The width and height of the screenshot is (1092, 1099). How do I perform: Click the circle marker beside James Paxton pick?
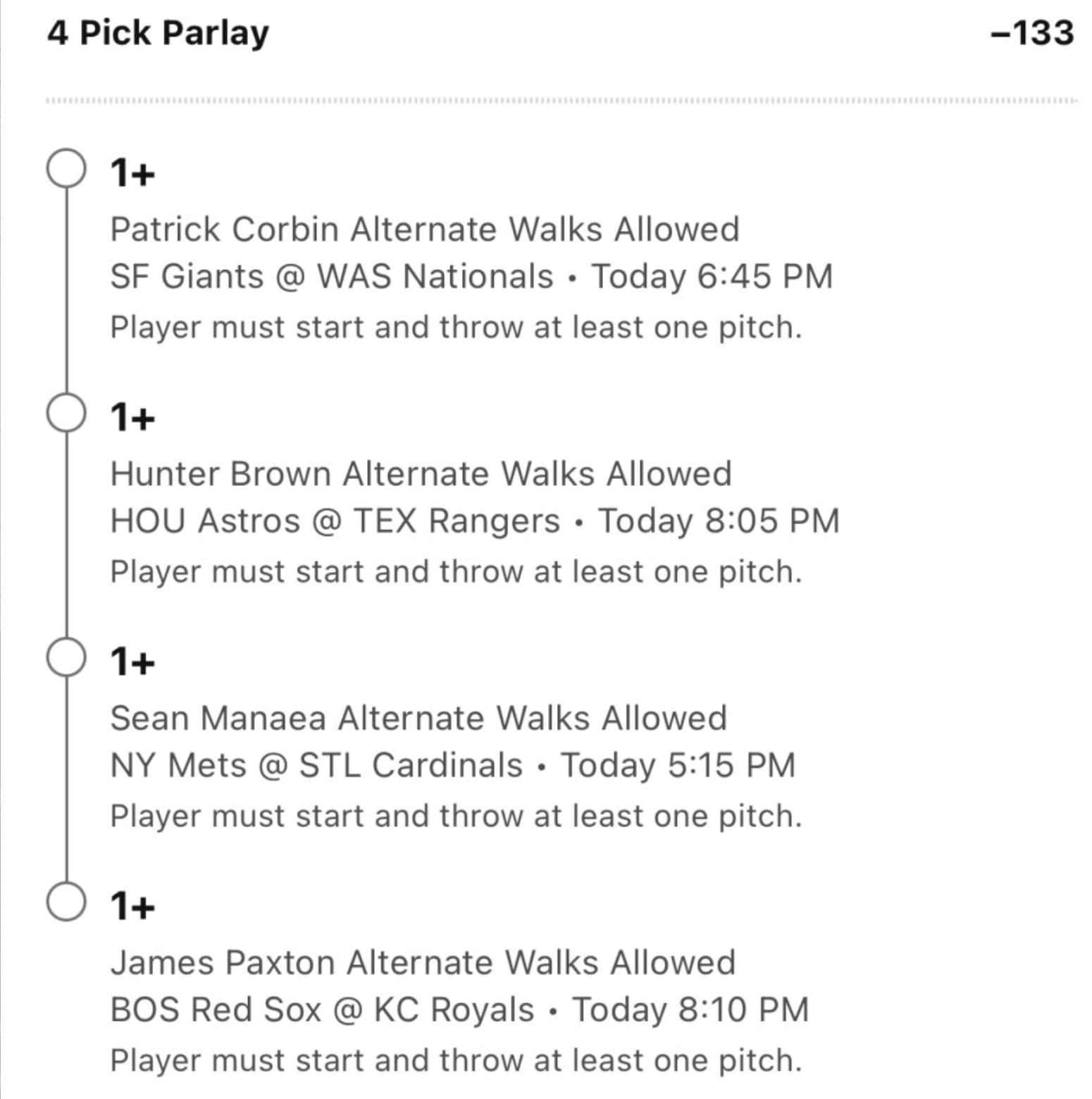coord(66,902)
